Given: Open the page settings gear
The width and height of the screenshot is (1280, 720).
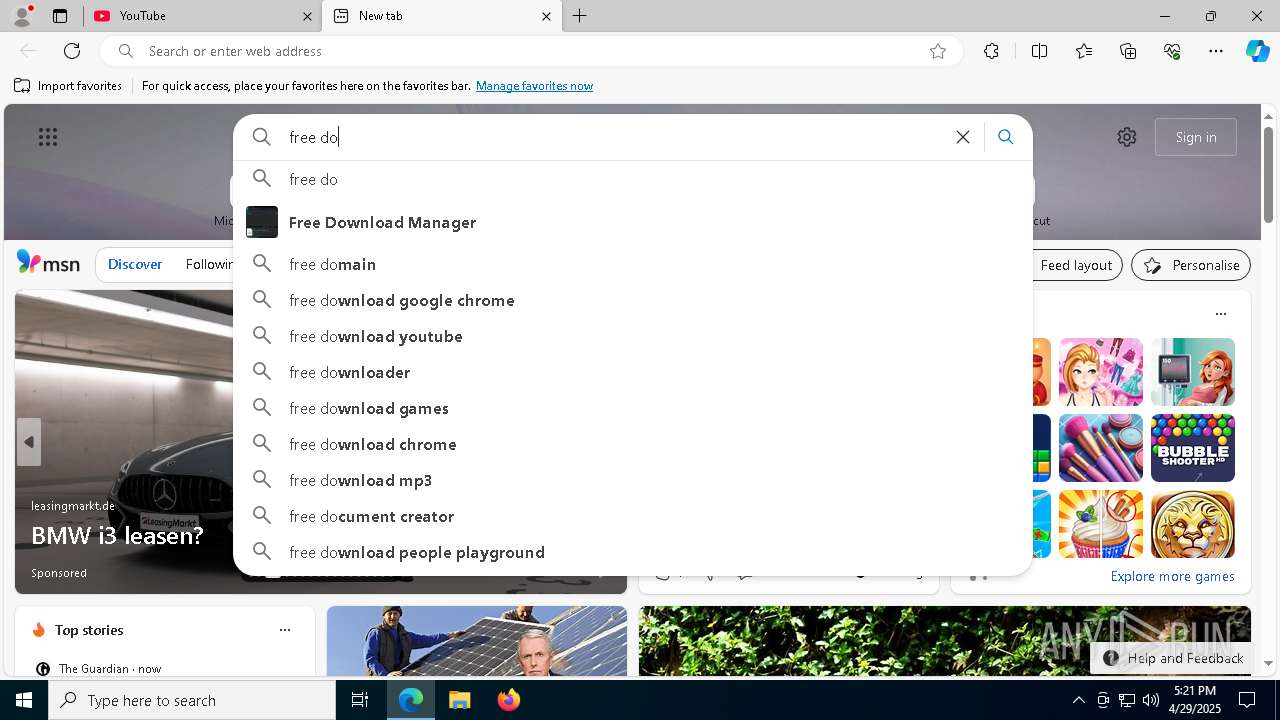Looking at the screenshot, I should [x=1127, y=137].
